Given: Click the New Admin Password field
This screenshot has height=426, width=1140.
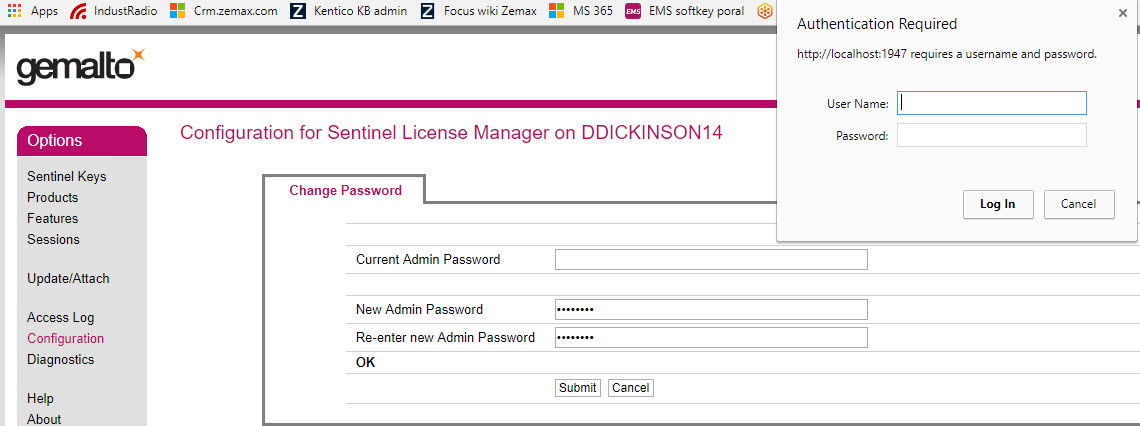Looking at the screenshot, I should [711, 310].
